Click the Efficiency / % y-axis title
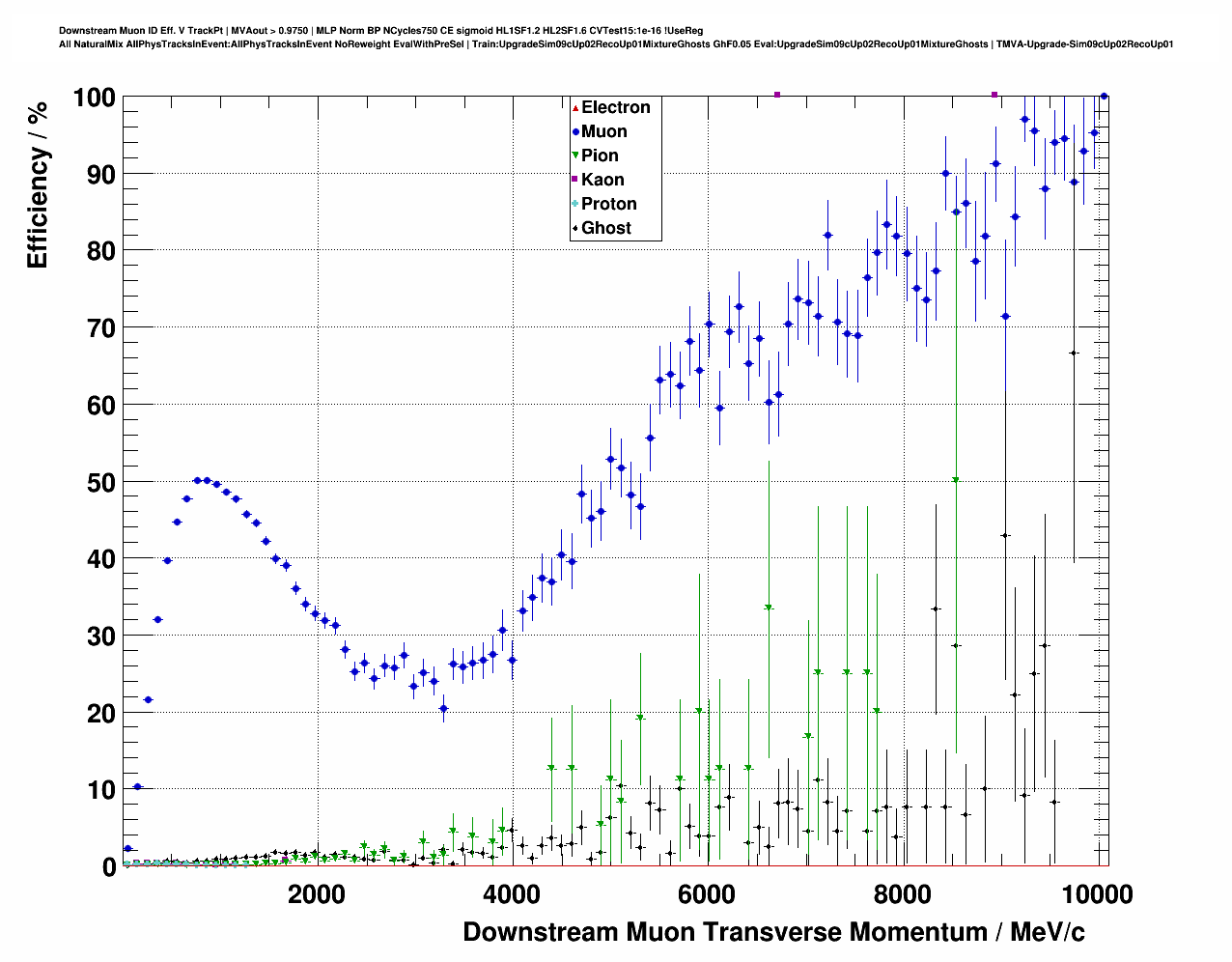 pyautogui.click(x=37, y=184)
